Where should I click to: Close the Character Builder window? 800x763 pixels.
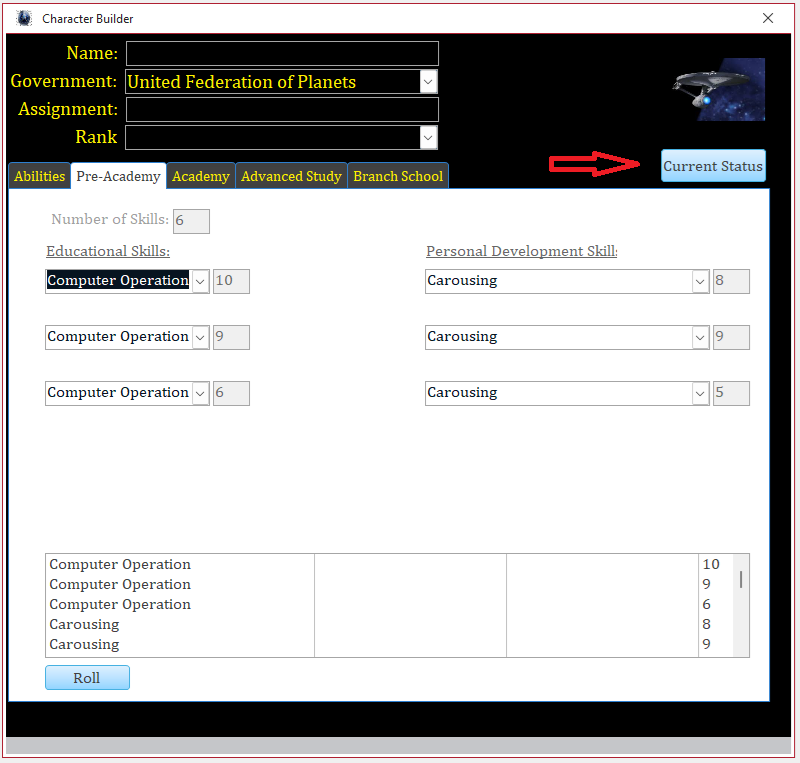pos(768,18)
